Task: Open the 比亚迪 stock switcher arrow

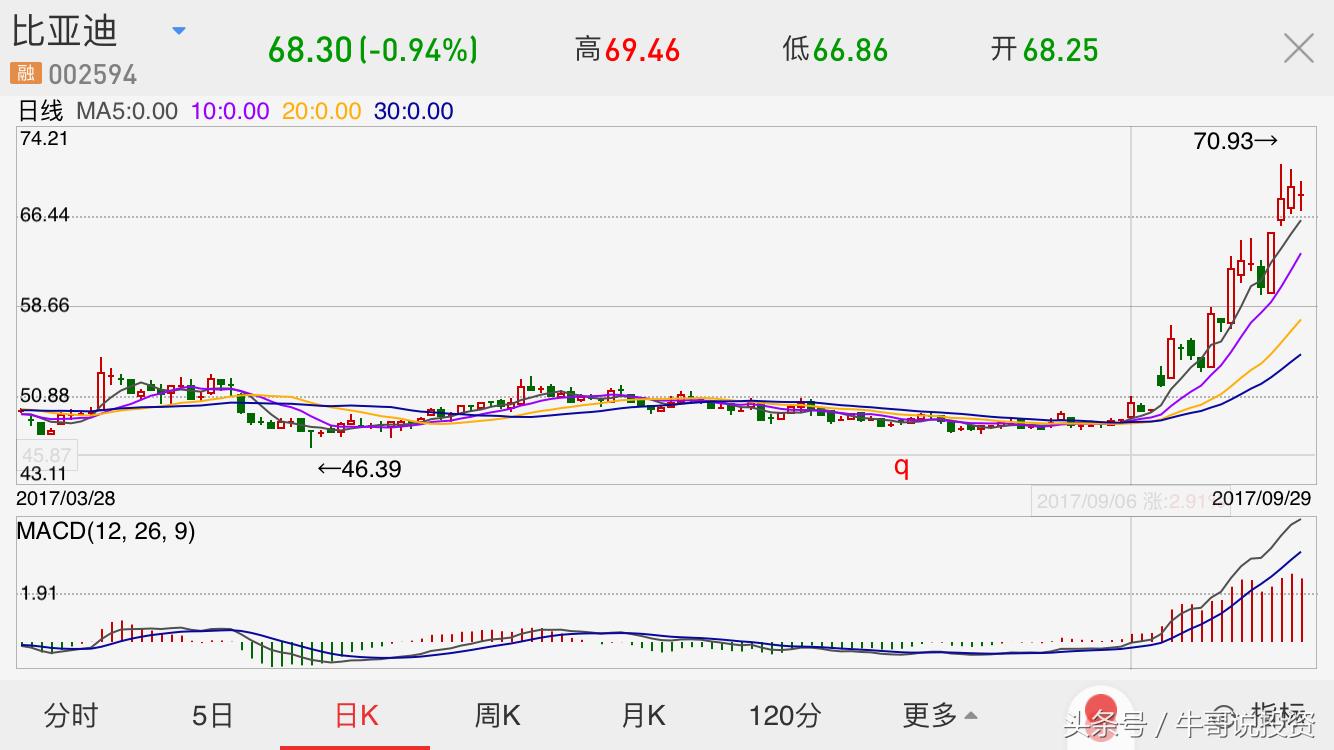Action: pos(178,31)
